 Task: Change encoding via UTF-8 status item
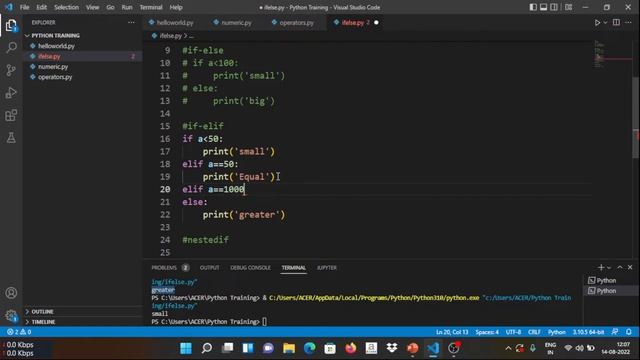tap(513, 332)
